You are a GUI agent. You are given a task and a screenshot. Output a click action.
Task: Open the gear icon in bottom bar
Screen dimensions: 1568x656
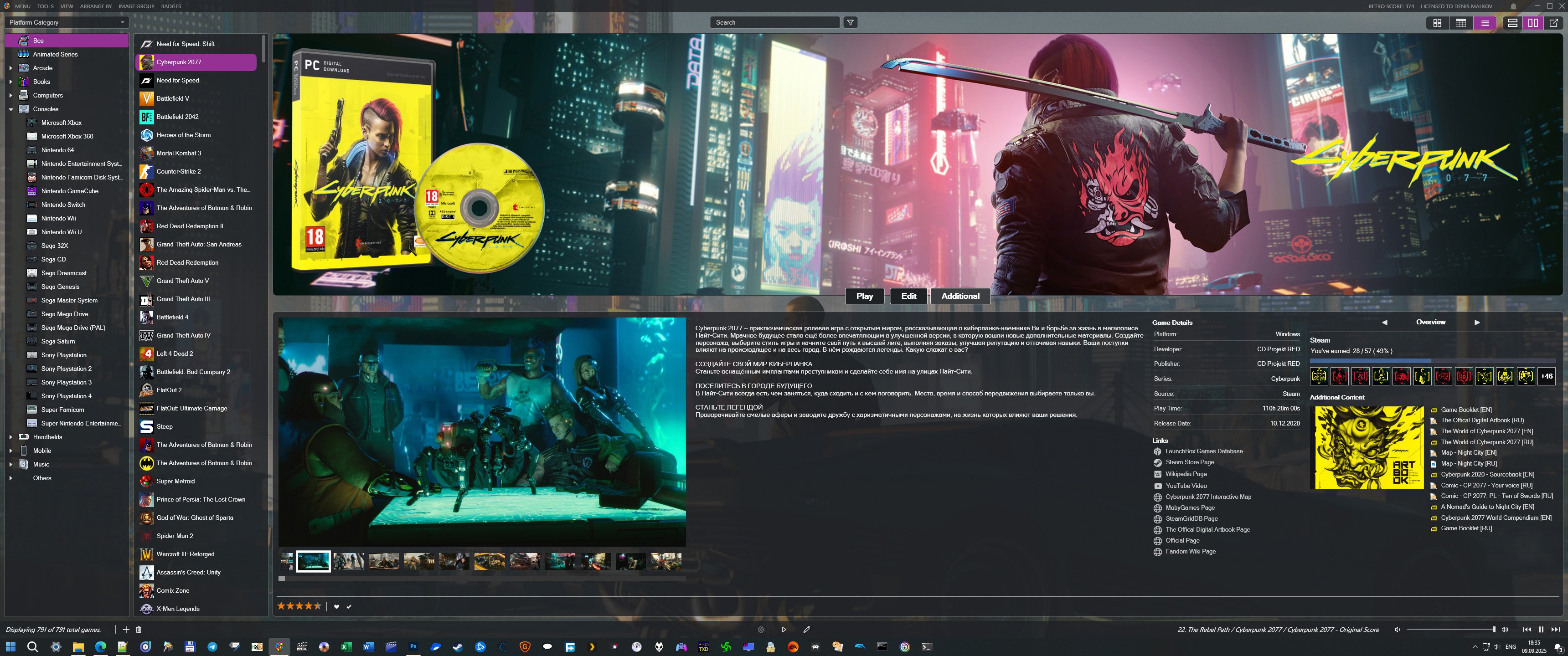click(761, 629)
